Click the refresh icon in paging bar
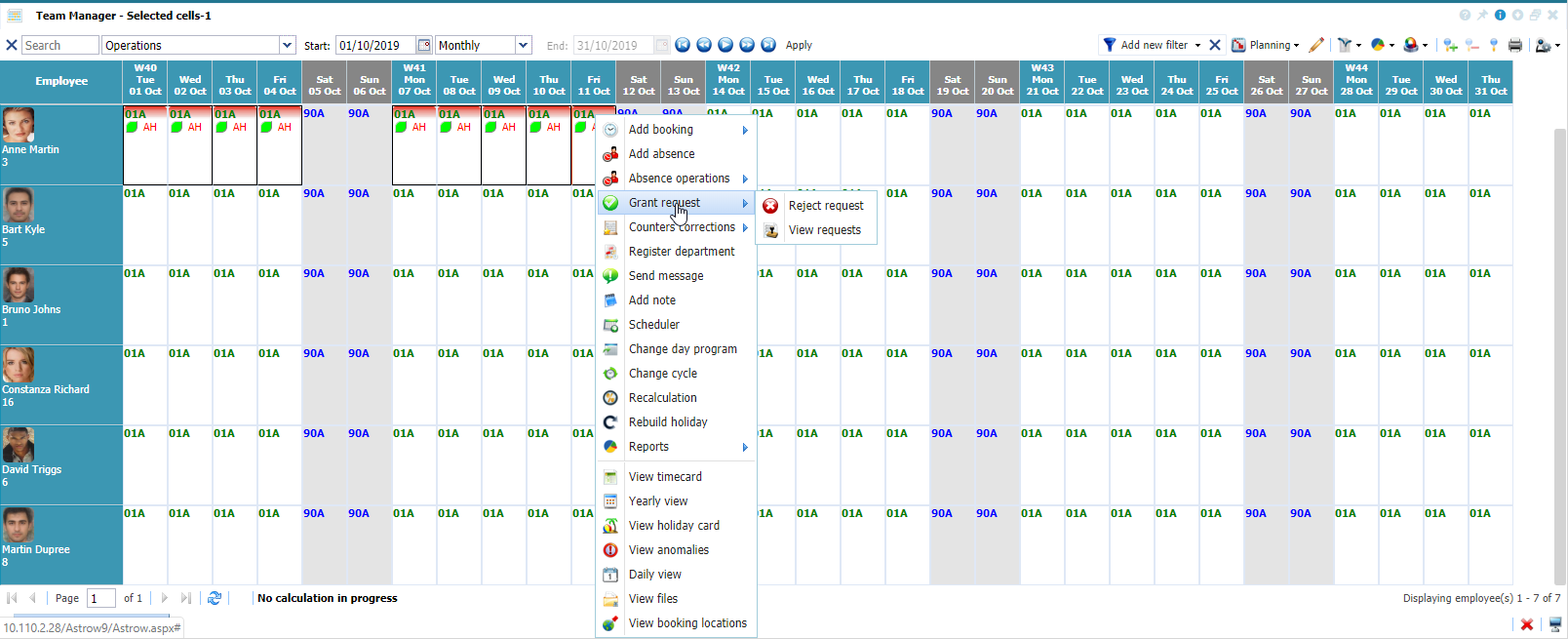Viewport: 1568px width, 639px height. click(215, 598)
